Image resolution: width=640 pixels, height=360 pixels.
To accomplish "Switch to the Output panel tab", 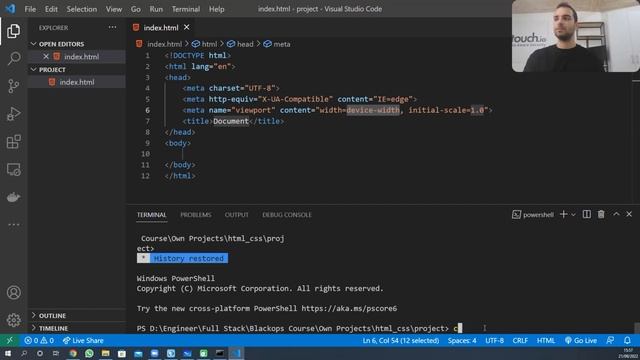I will [x=237, y=215].
